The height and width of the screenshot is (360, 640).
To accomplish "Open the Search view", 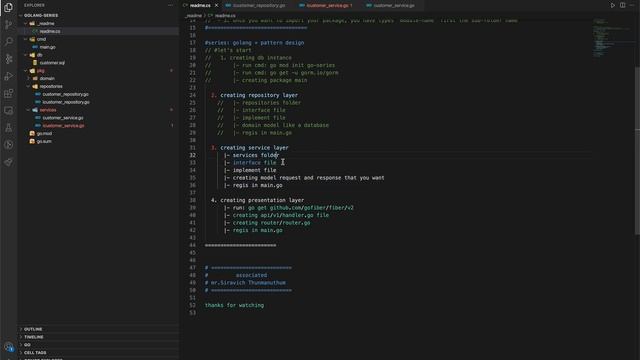I will coord(8,42).
